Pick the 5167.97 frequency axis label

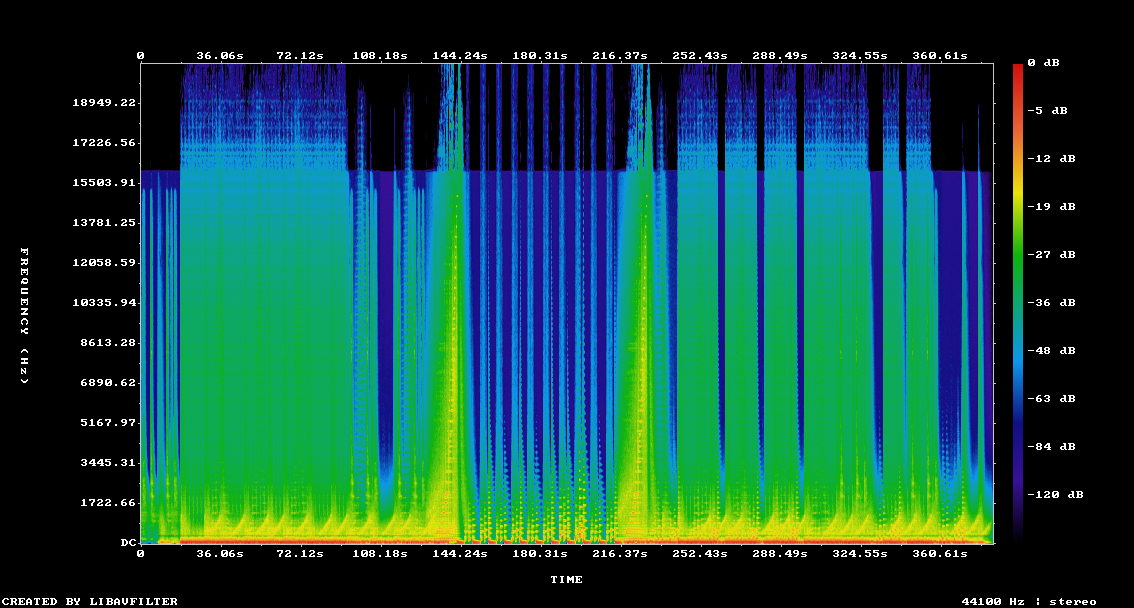[x=104, y=423]
